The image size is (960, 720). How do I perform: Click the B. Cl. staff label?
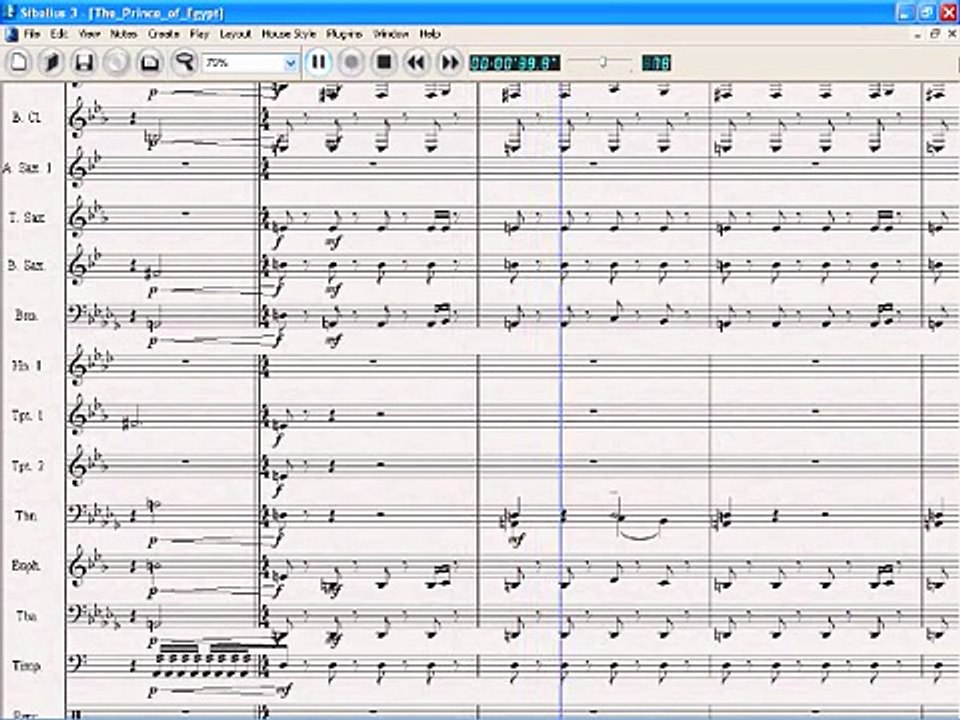pos(27,118)
